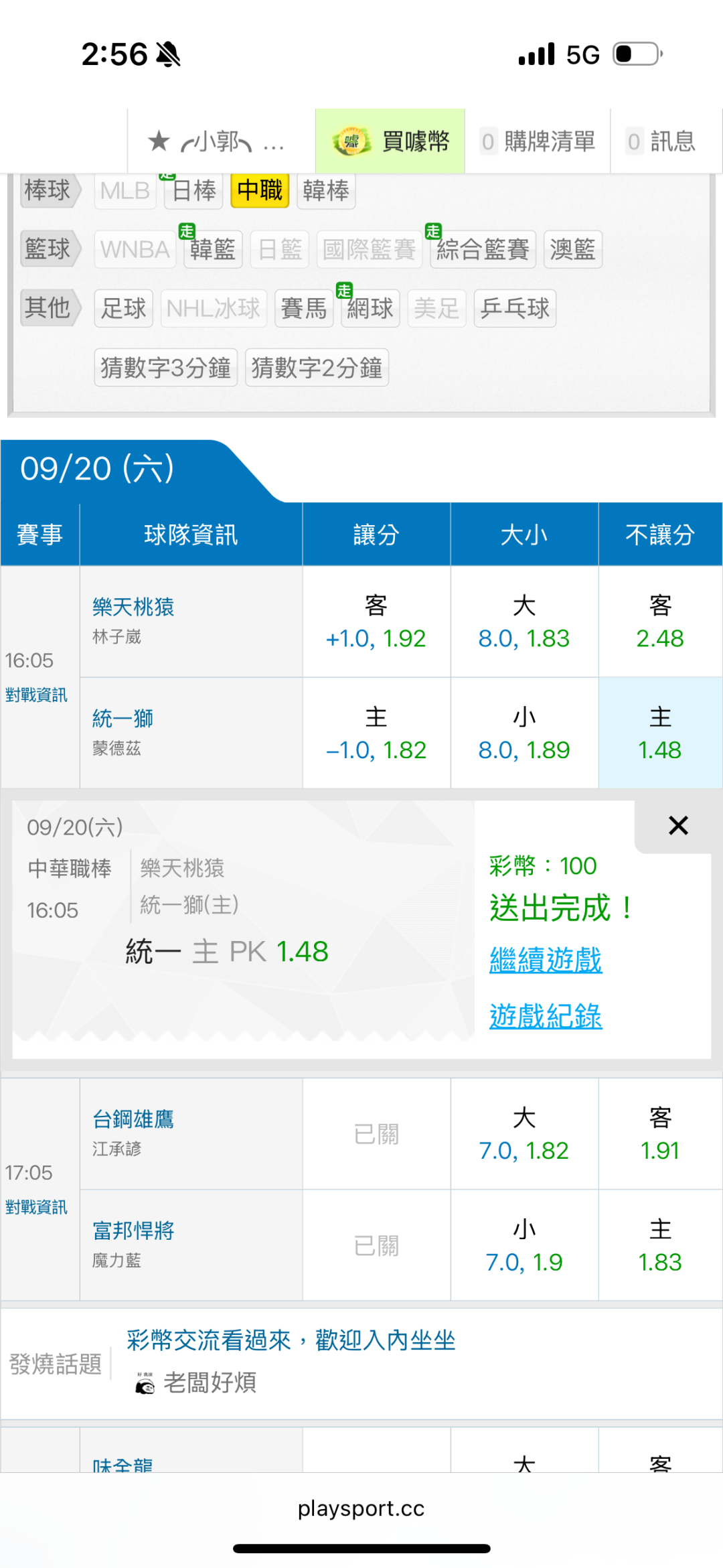Select the 乒乓球 tab
This screenshot has width=723, height=1568.
[515, 308]
